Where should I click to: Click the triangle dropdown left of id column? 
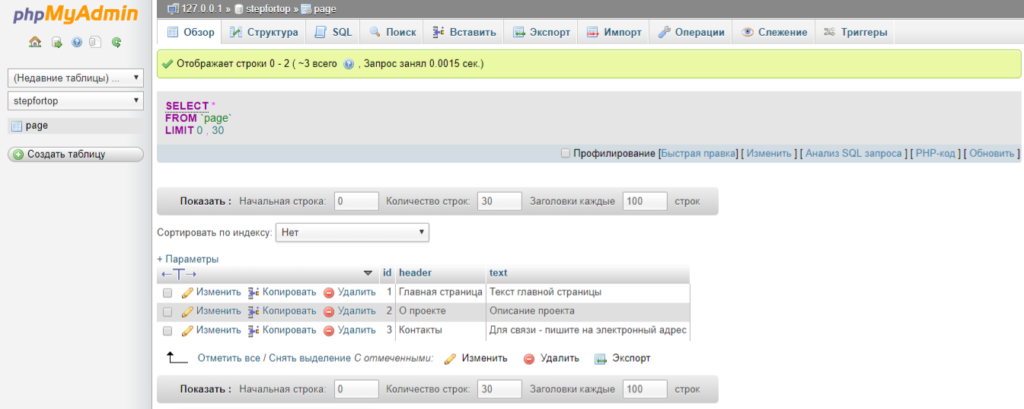click(368, 273)
